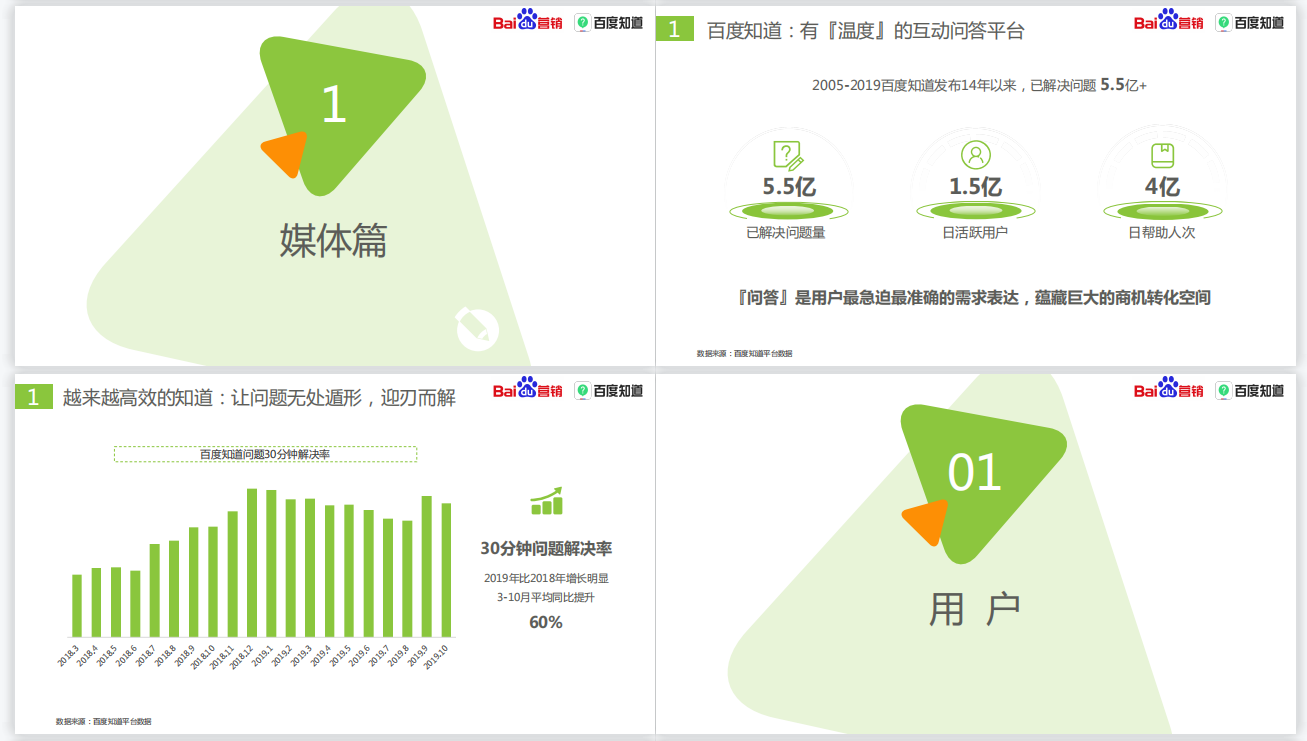This screenshot has height=741, width=1307.
Task: Click the bar for 2018.7
Action: [x=155, y=591]
